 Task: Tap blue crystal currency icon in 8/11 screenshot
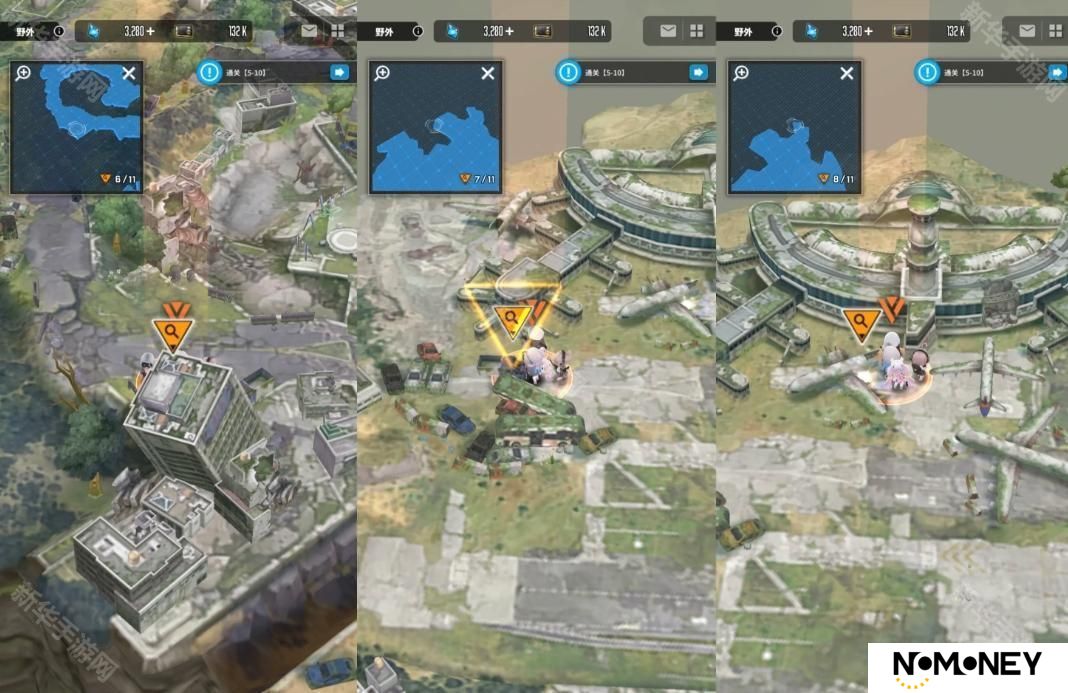coord(811,31)
